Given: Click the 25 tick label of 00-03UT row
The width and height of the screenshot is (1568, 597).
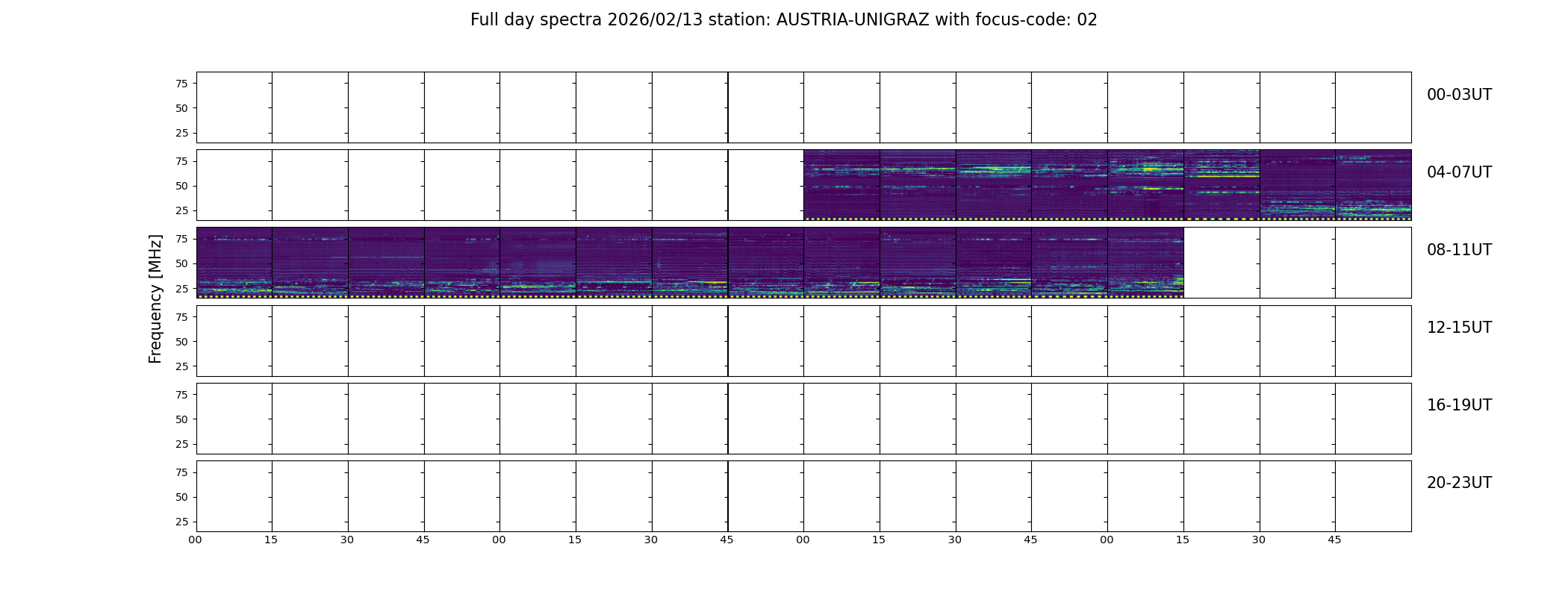Looking at the screenshot, I should click(181, 133).
